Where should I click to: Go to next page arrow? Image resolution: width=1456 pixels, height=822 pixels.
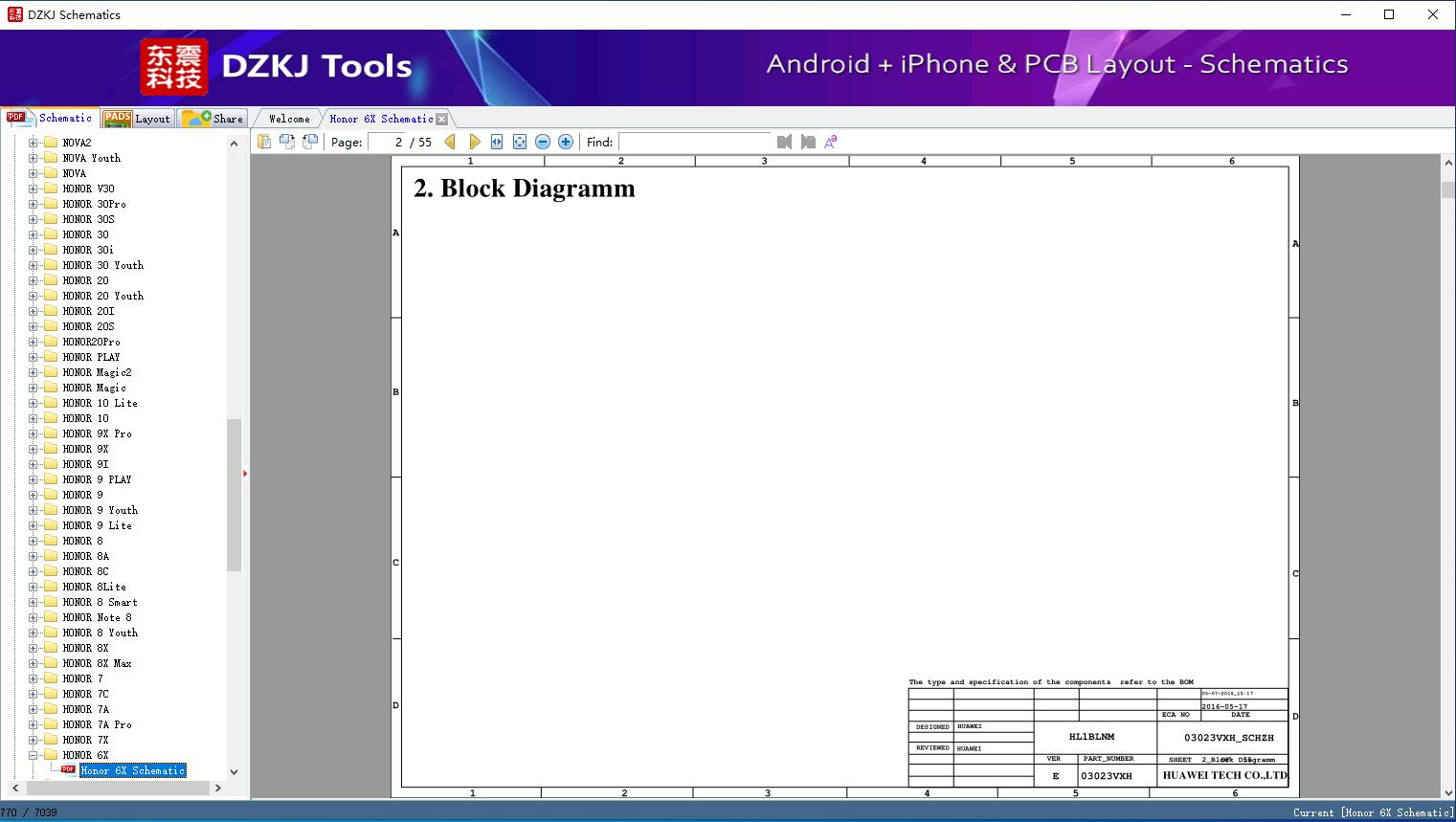coord(474,142)
